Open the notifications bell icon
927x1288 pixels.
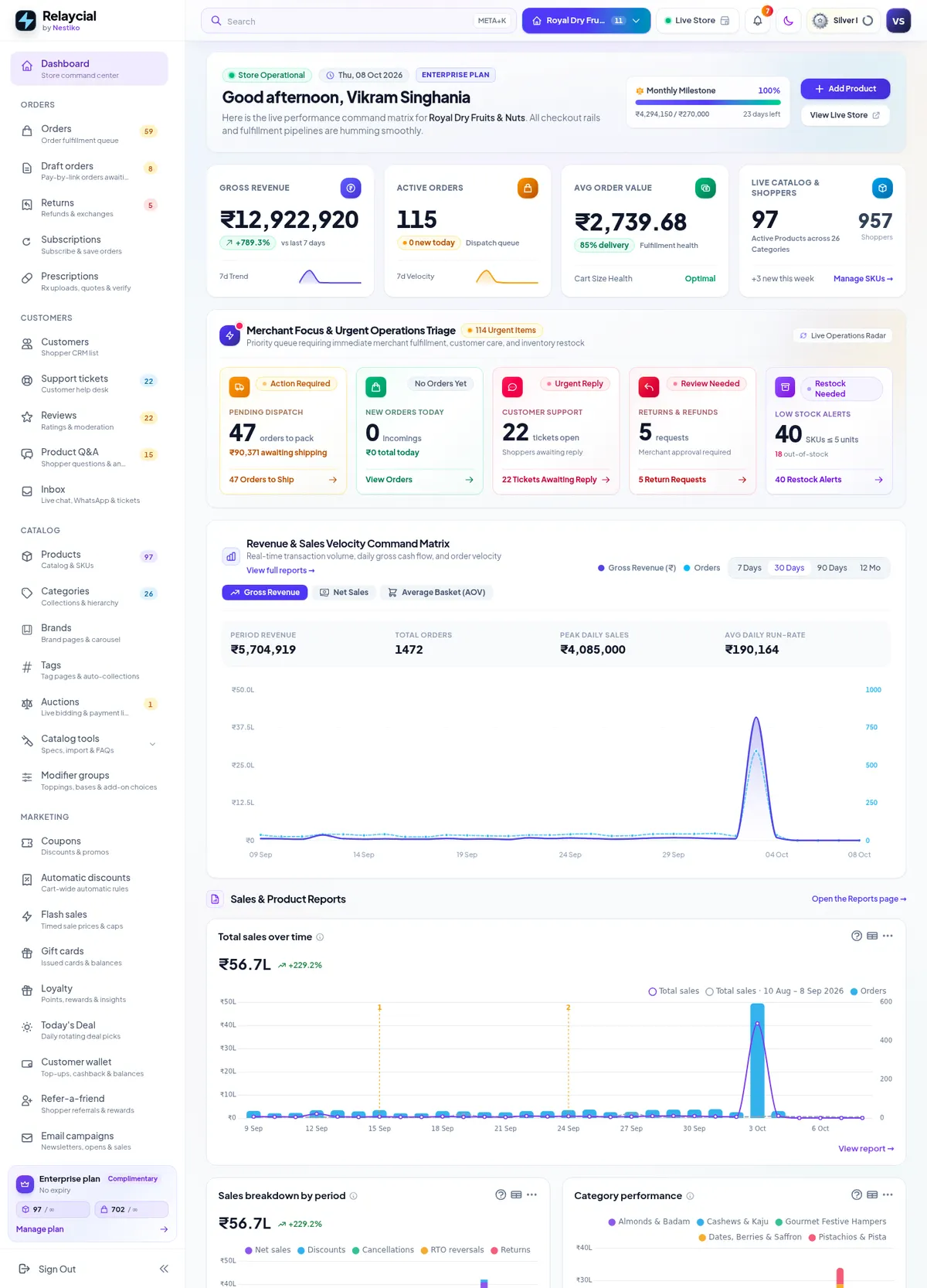click(x=758, y=21)
